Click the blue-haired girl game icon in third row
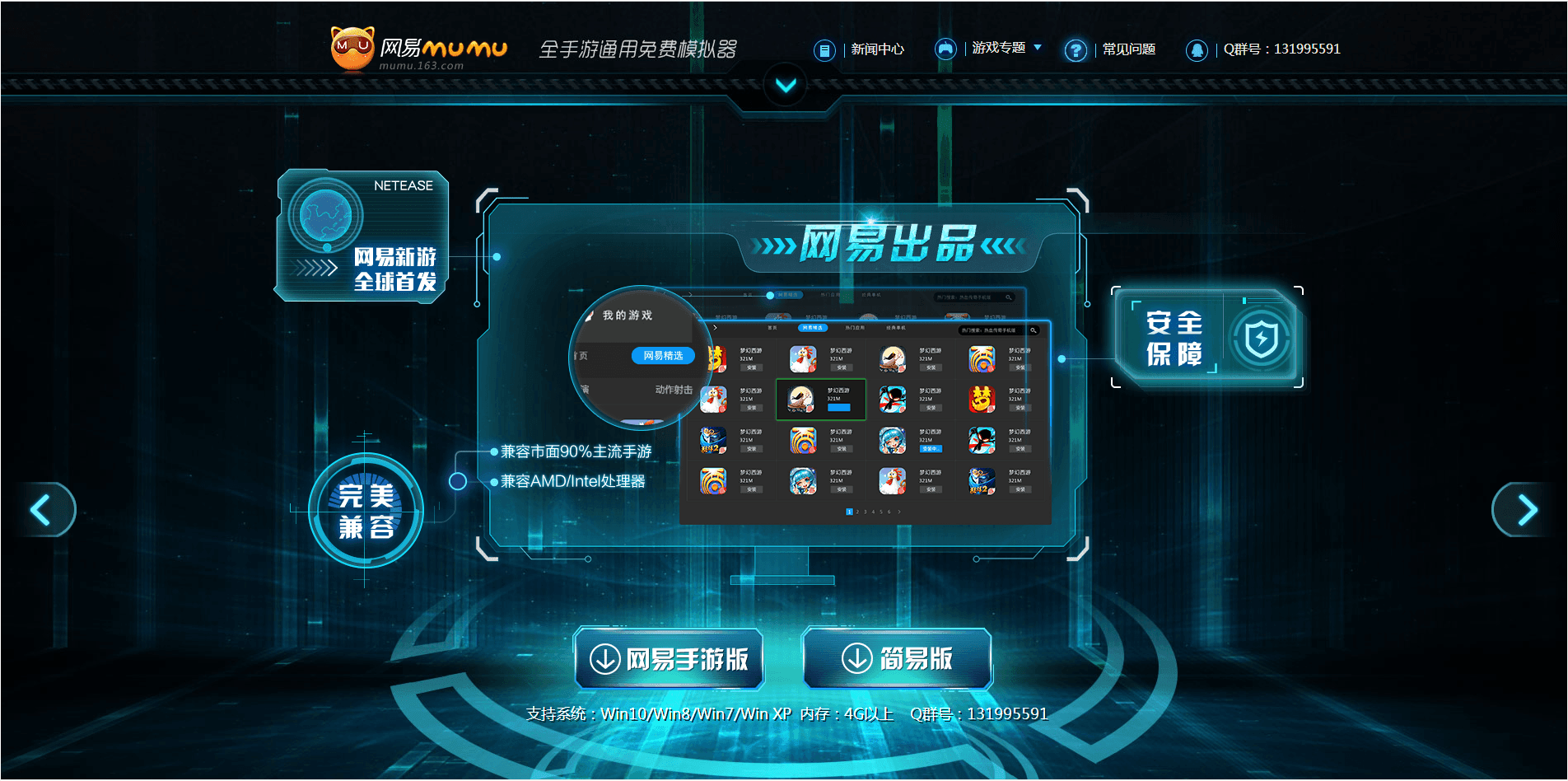 [x=892, y=441]
